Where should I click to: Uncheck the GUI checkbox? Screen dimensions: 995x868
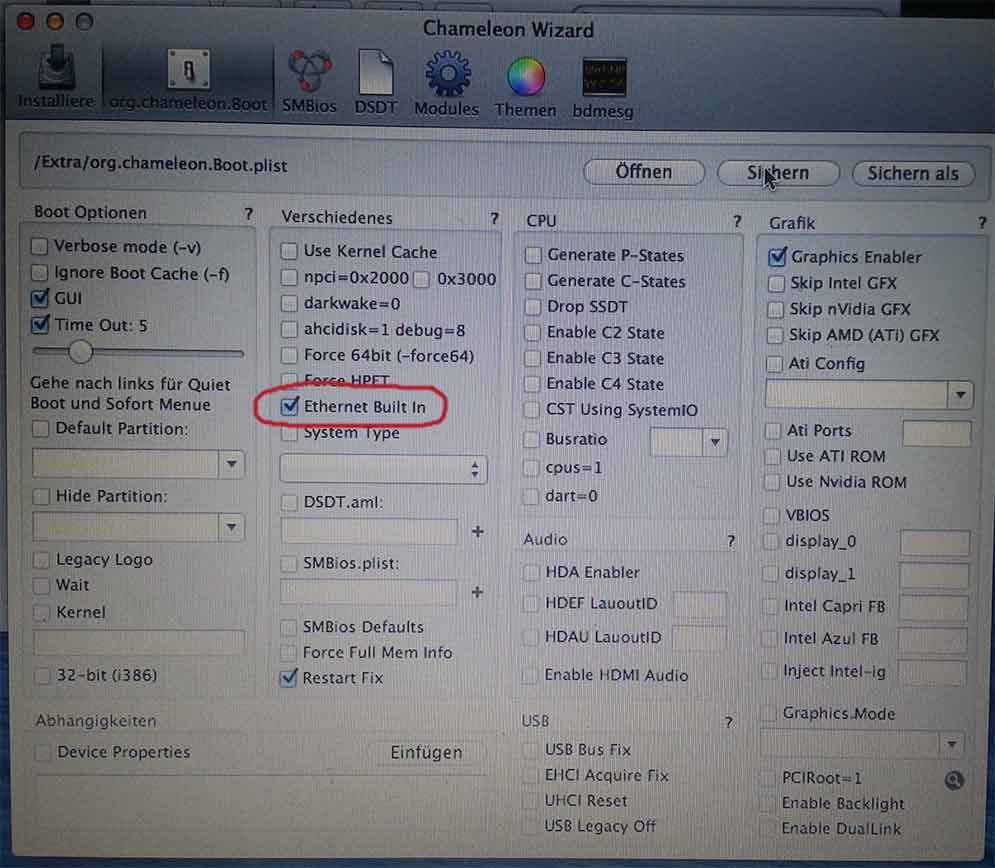pyautogui.click(x=40, y=298)
